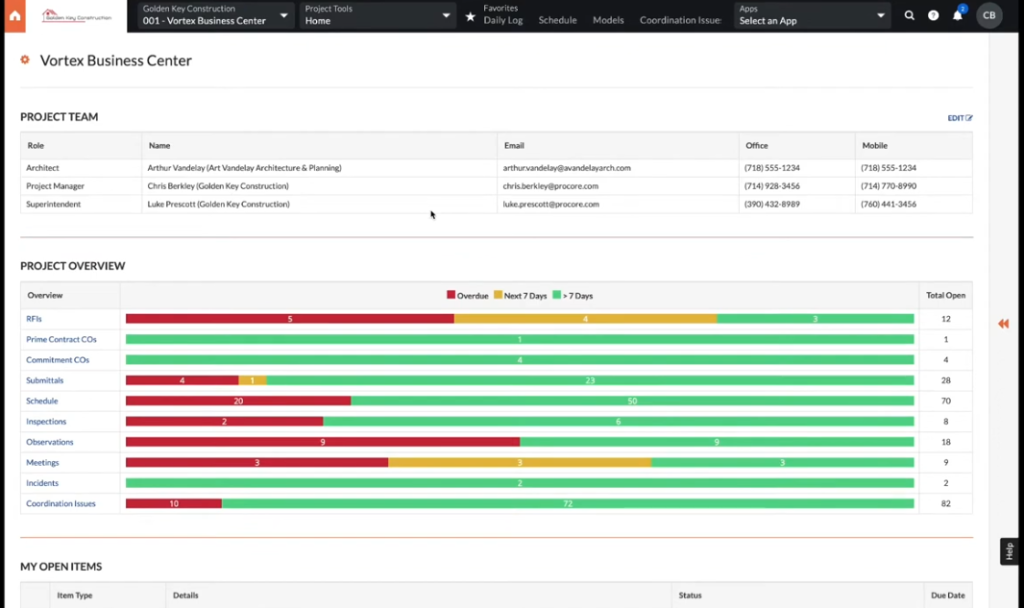Click the red Submittals bar showing 4
Screen dimensions: 1024x608
pos(182,380)
